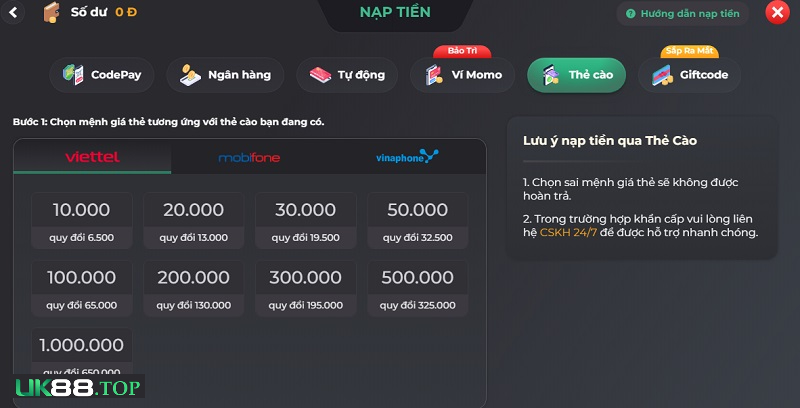Select the 300.000 card denomination
The image size is (800, 408).
click(306, 288)
